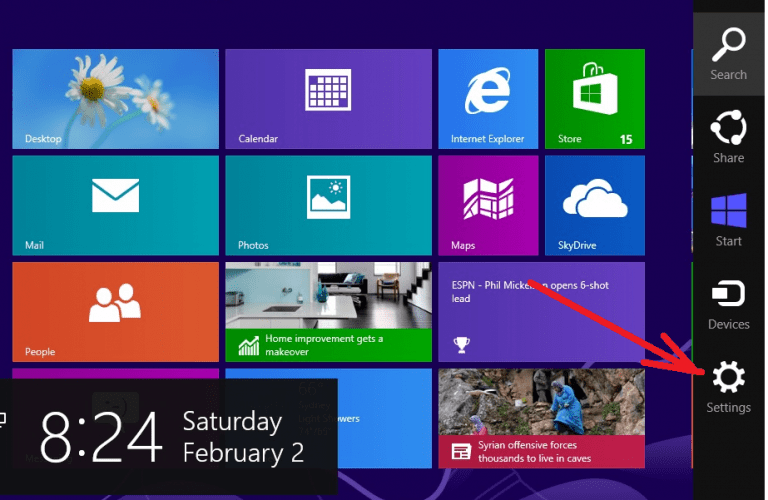Open the People tile
Screen dimensions: 768x500
(116, 312)
